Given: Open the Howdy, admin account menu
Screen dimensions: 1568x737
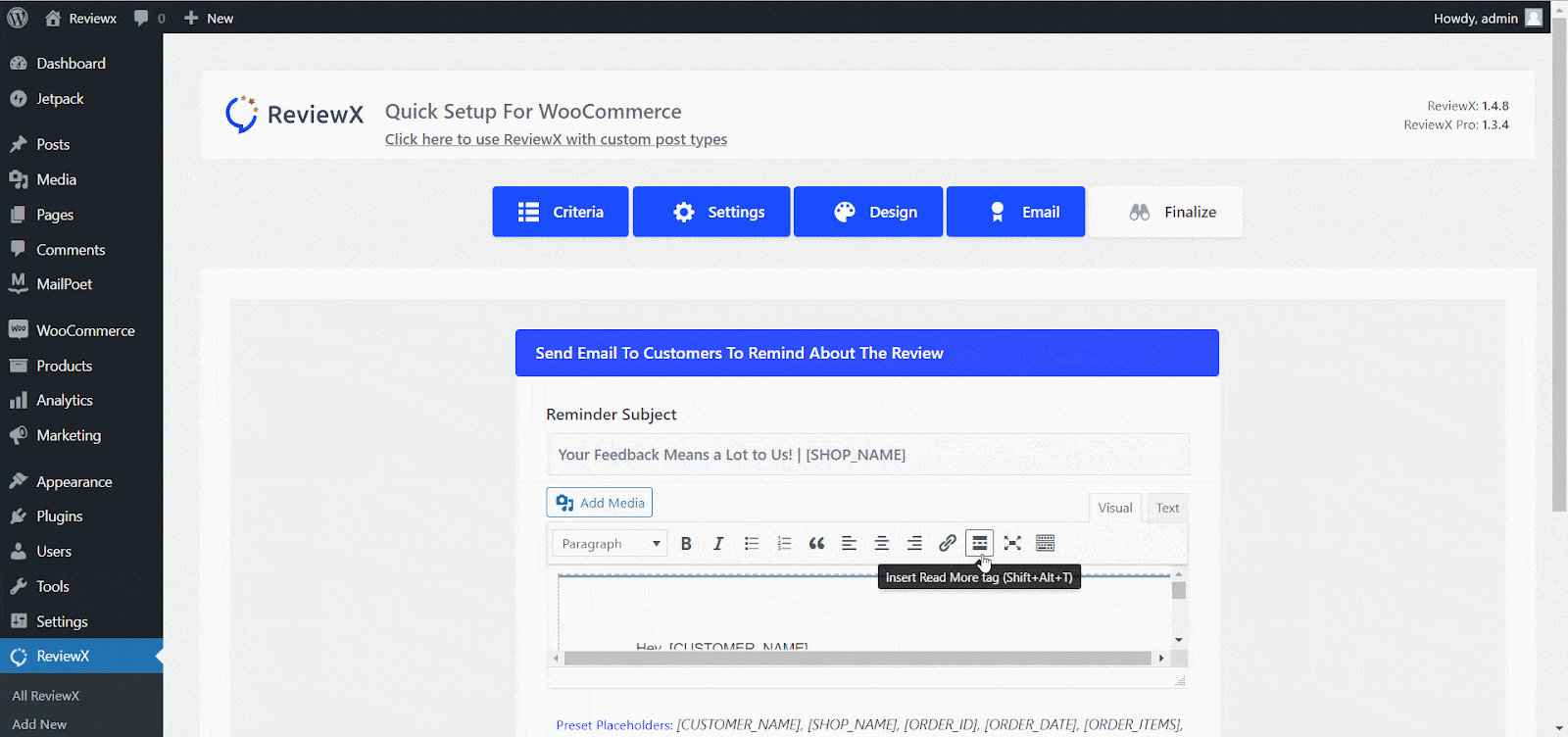Looking at the screenshot, I should [1486, 18].
